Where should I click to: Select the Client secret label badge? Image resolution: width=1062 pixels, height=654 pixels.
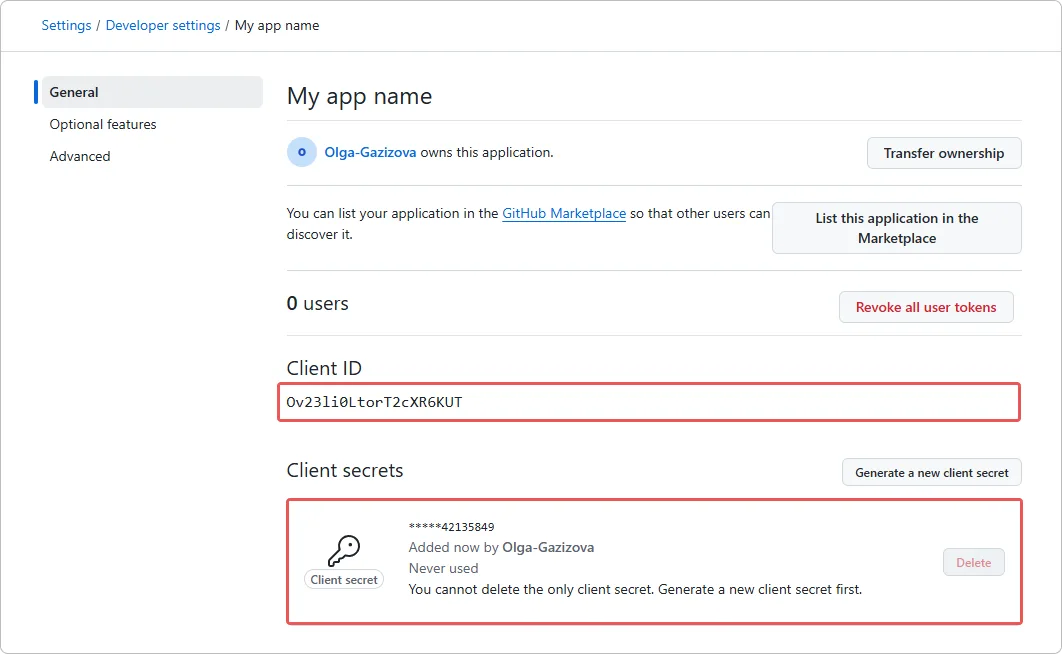coord(344,579)
